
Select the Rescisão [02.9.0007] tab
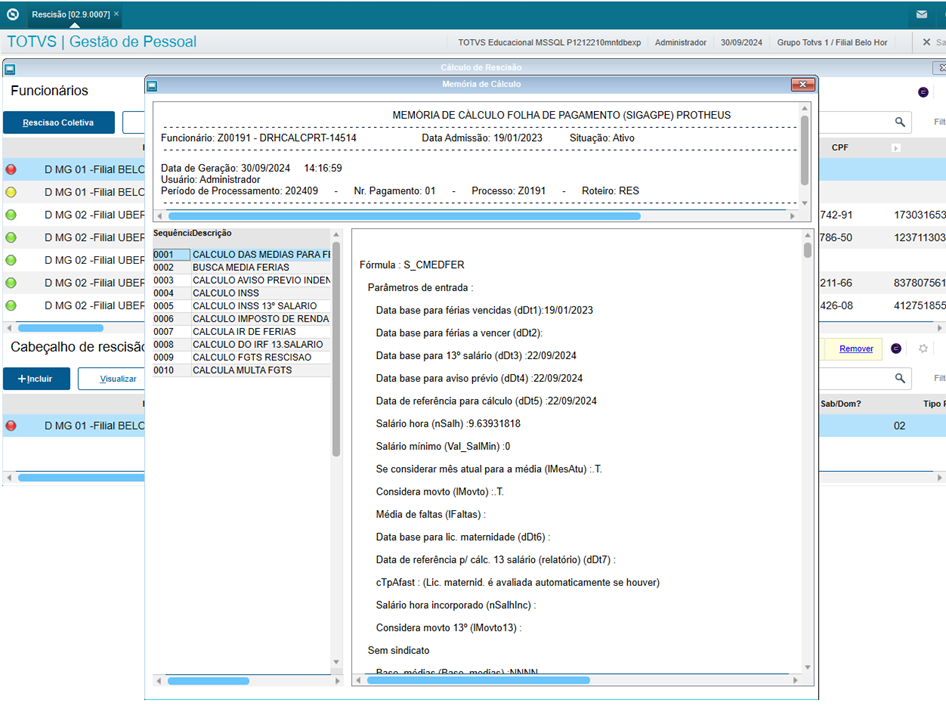pyautogui.click(x=71, y=14)
